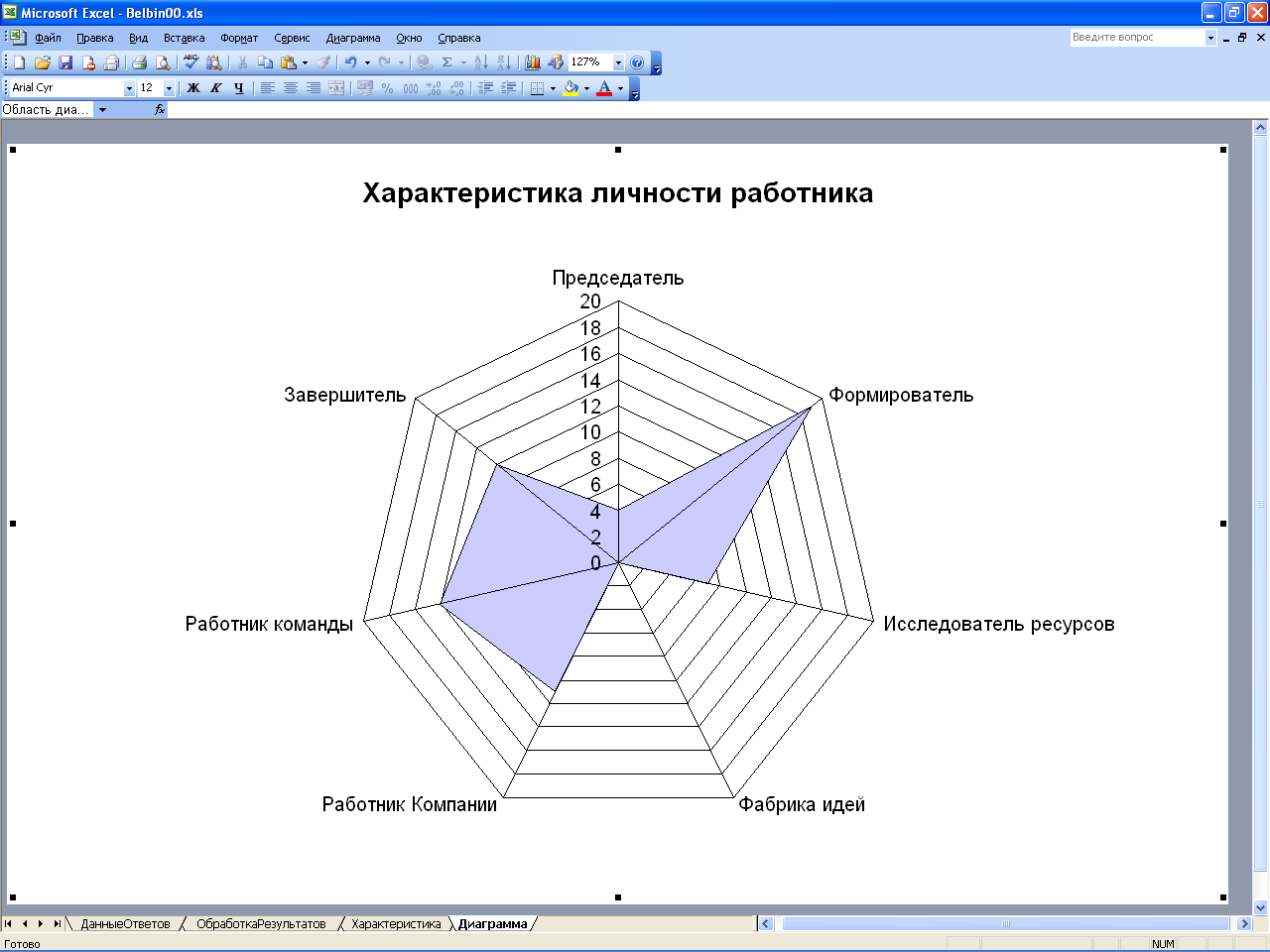Click the Redo arrow icon
The image size is (1270, 952).
[x=384, y=62]
